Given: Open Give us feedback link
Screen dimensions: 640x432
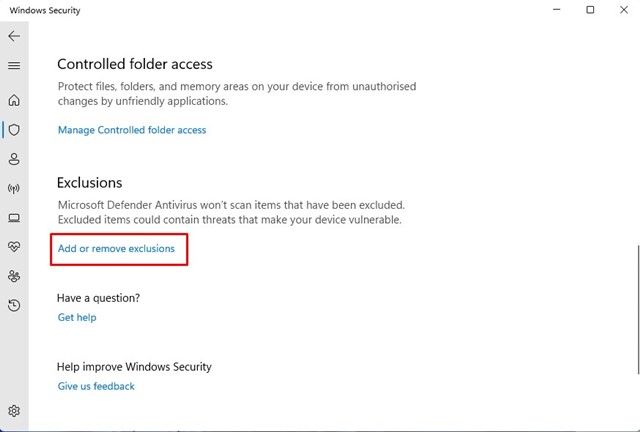Looking at the screenshot, I should coord(96,386).
